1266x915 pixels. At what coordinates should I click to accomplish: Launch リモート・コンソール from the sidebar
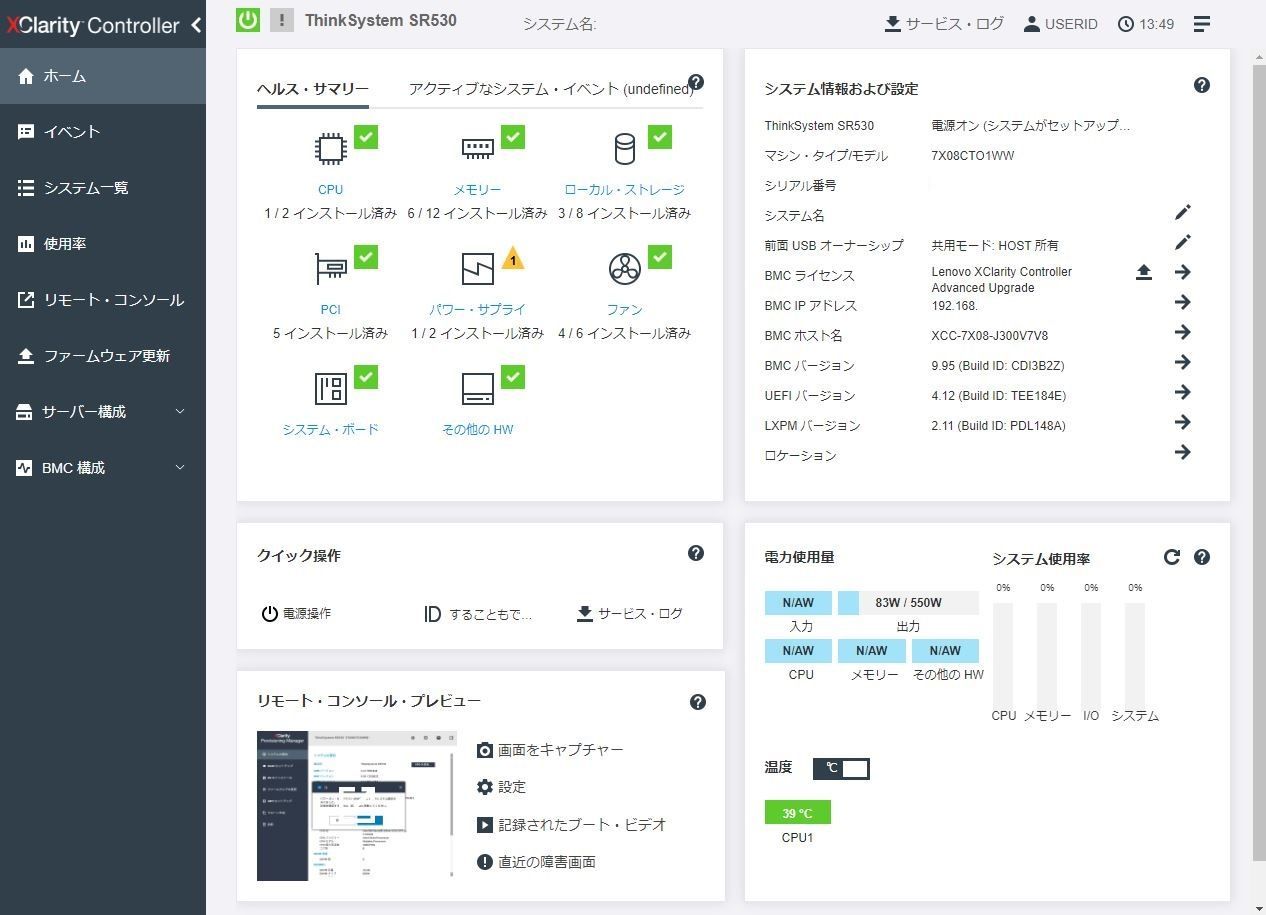pos(103,300)
